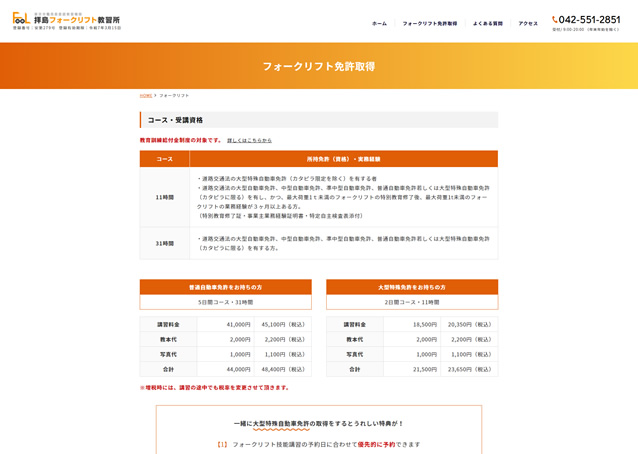Click the 一緒に大型特殊自動車免許 benefit heading

point(319,423)
